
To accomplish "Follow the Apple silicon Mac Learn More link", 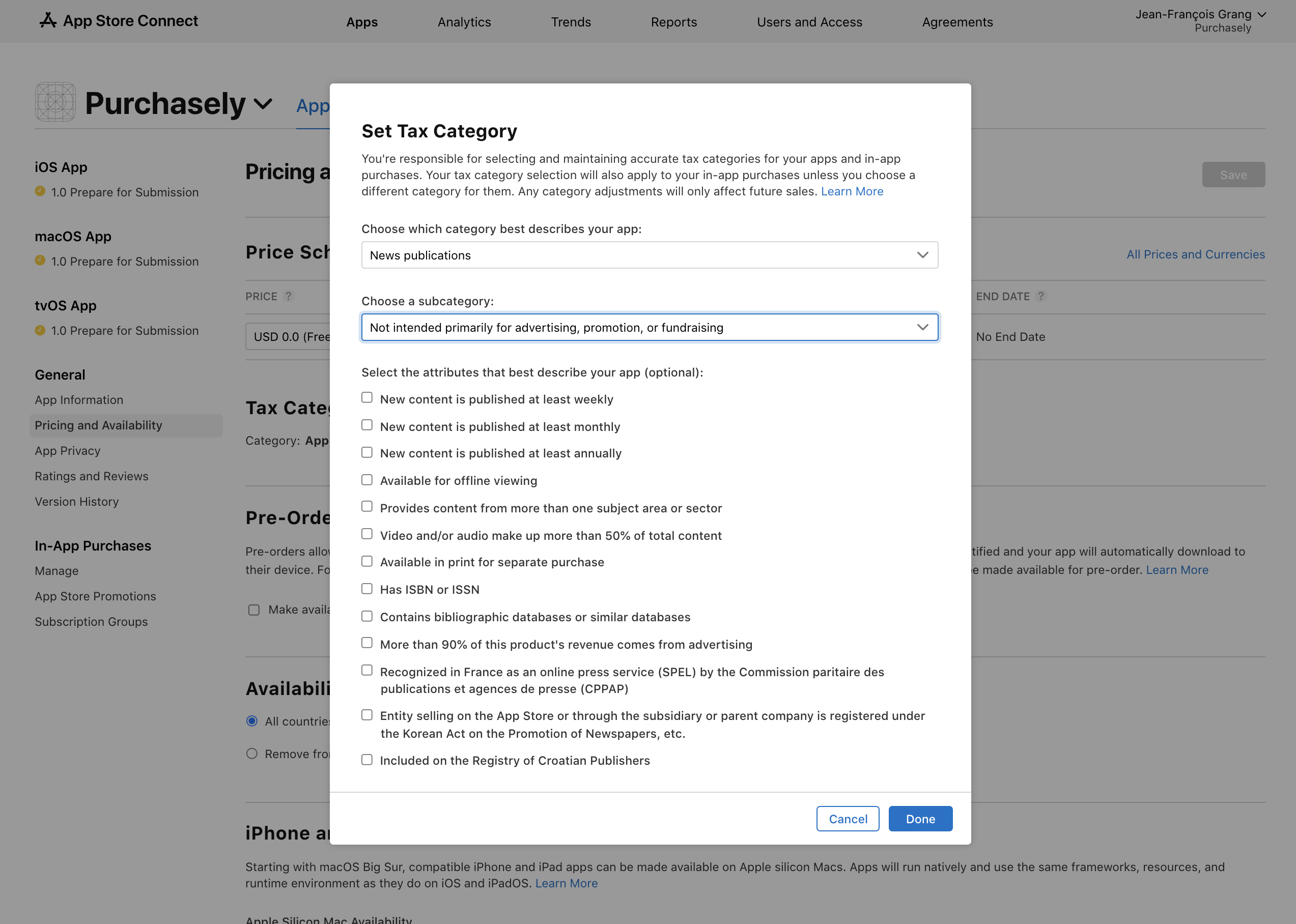I will 567,883.
